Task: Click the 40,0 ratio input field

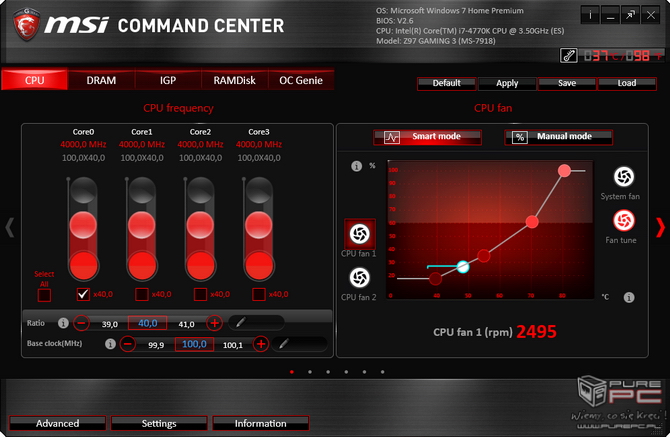Action: point(147,323)
